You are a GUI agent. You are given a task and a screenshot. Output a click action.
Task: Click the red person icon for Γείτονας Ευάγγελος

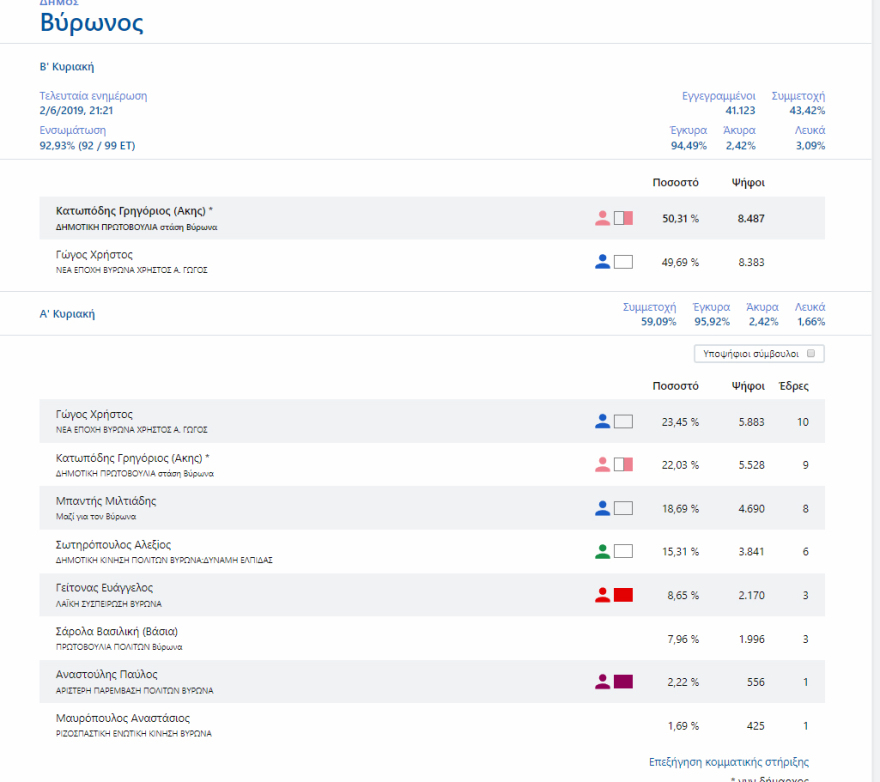(x=602, y=595)
